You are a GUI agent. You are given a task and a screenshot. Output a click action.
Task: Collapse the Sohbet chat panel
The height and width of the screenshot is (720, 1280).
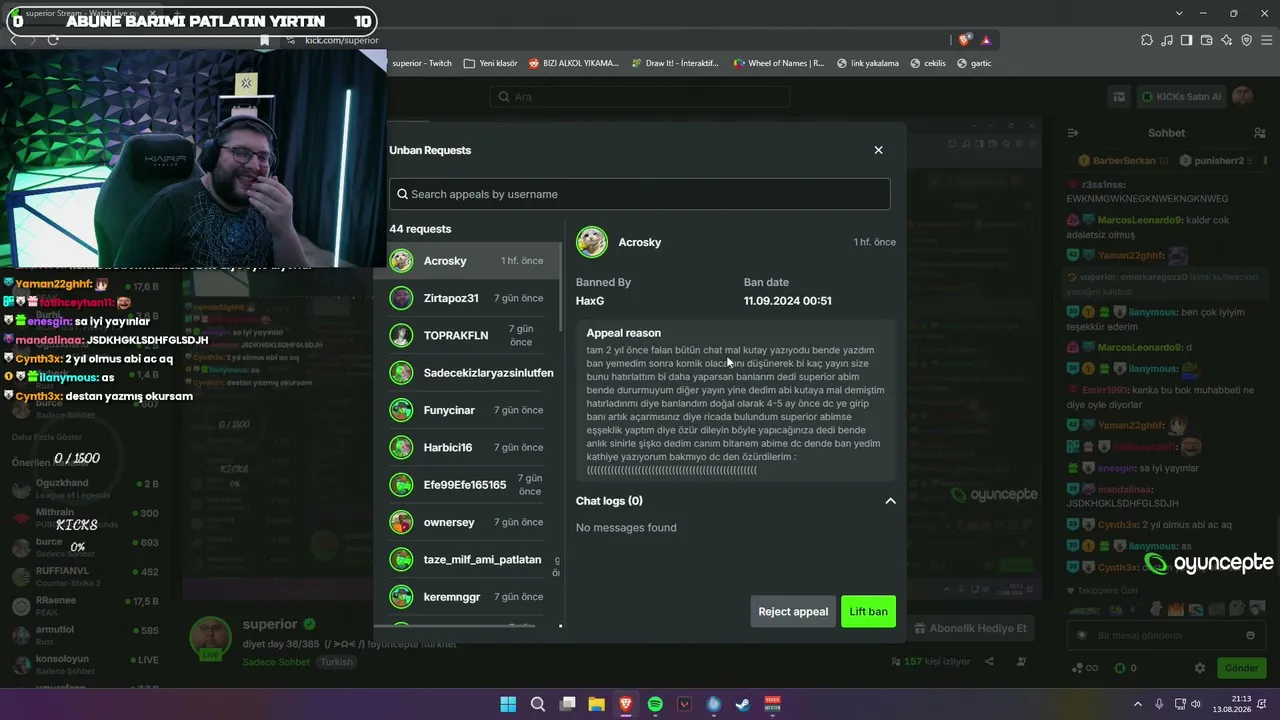point(1073,133)
